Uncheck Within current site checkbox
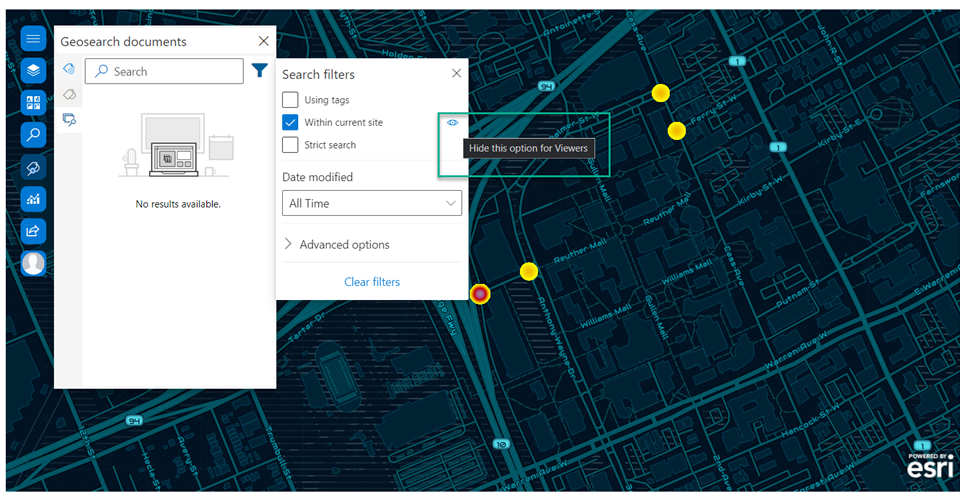Screen dimensions: 960x500 pos(290,122)
